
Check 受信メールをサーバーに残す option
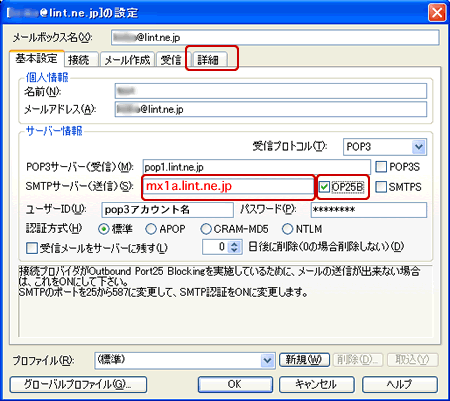point(32,248)
